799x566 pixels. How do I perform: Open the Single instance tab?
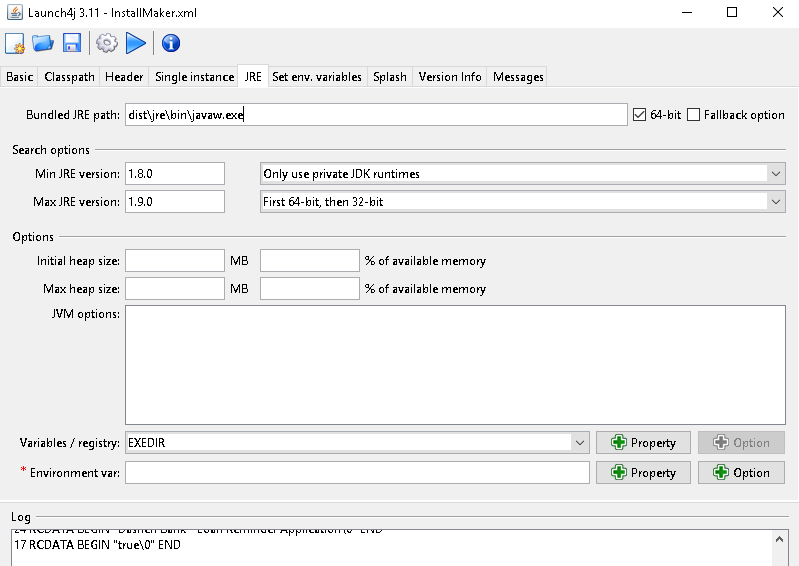click(194, 77)
